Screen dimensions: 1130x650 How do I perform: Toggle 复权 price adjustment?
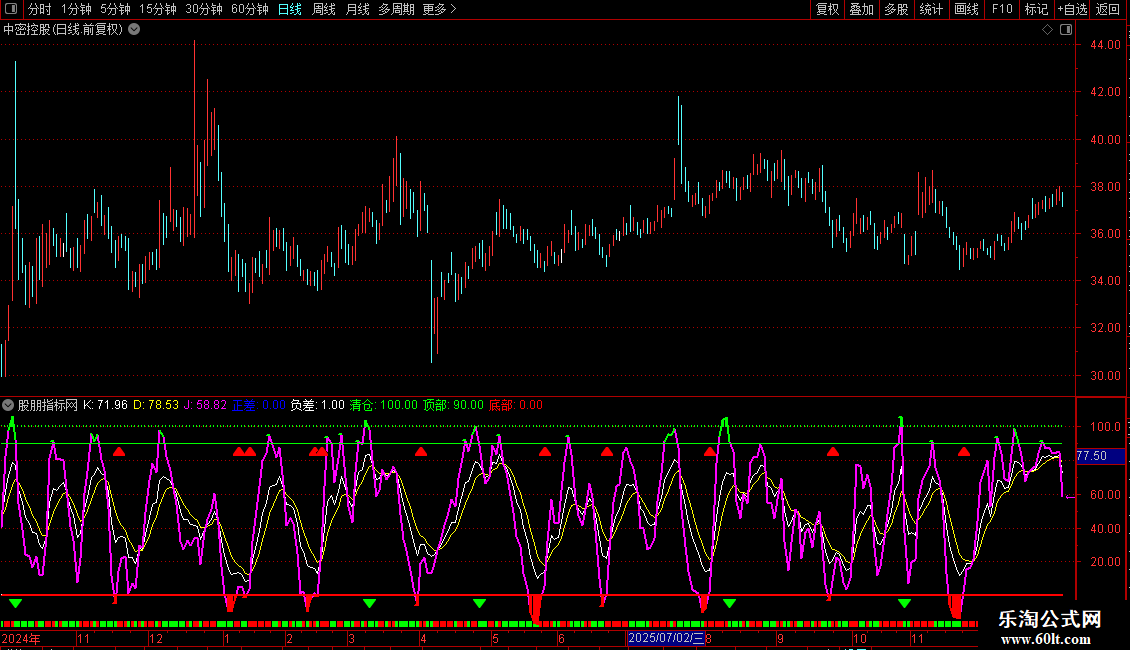828,9
